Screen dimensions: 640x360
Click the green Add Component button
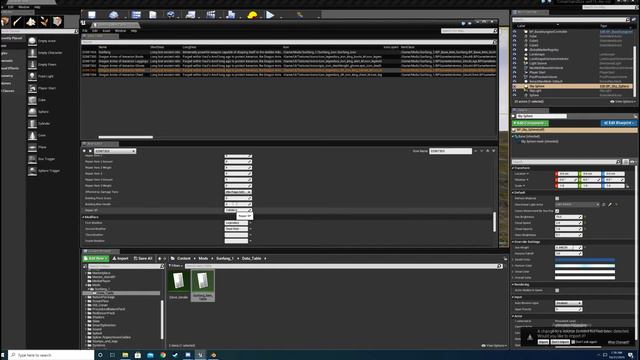click(x=530, y=123)
